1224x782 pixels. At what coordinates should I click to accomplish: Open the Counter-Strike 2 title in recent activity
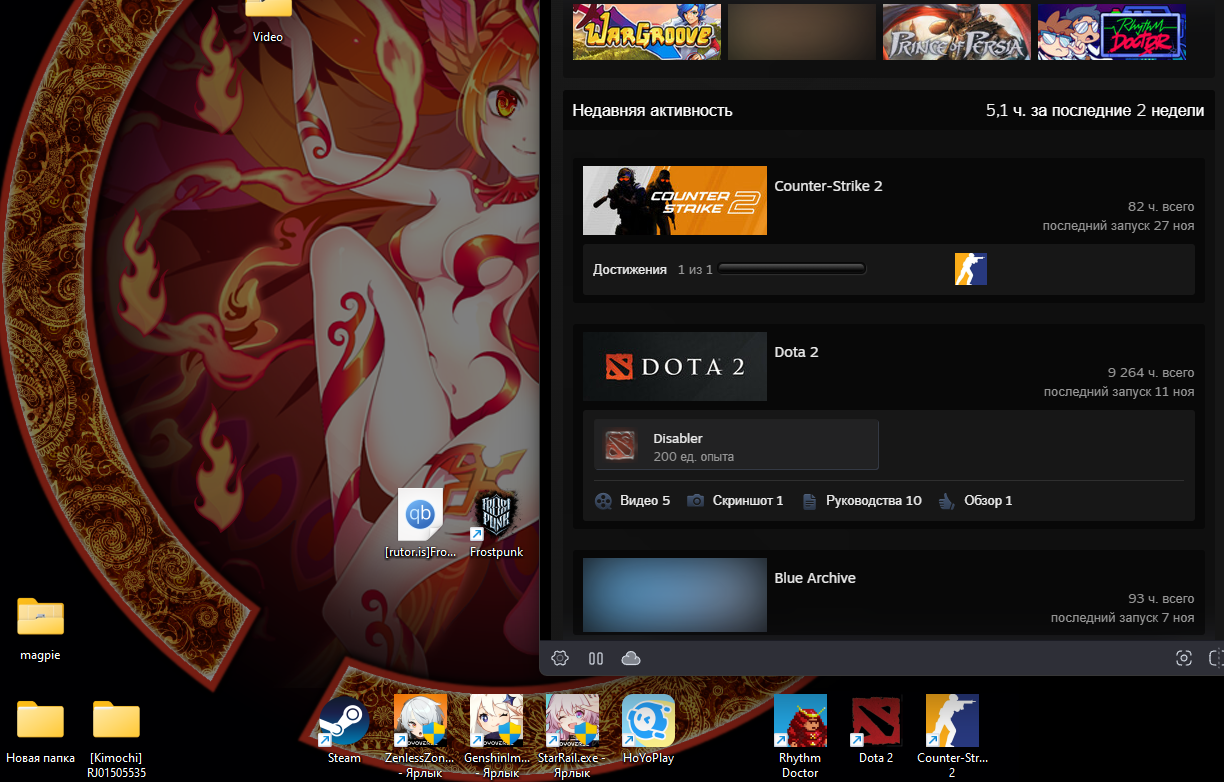point(828,186)
